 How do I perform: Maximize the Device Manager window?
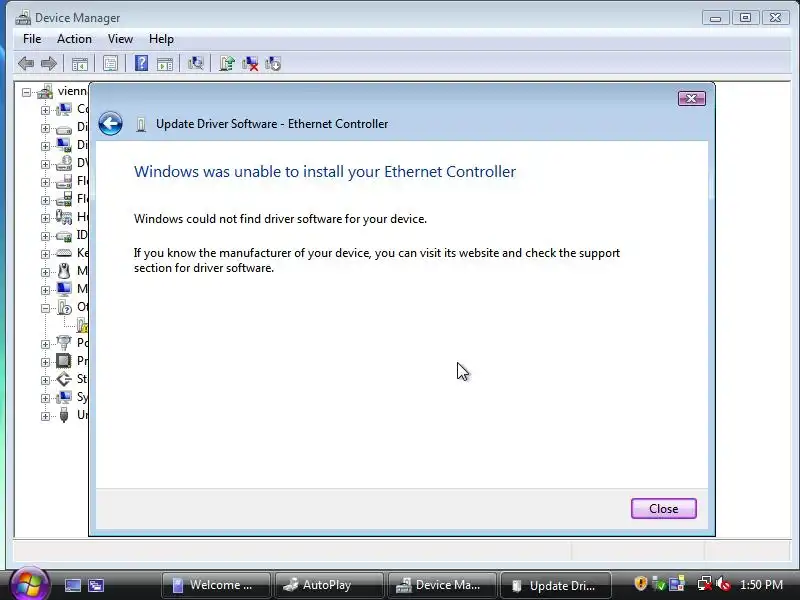(x=745, y=18)
